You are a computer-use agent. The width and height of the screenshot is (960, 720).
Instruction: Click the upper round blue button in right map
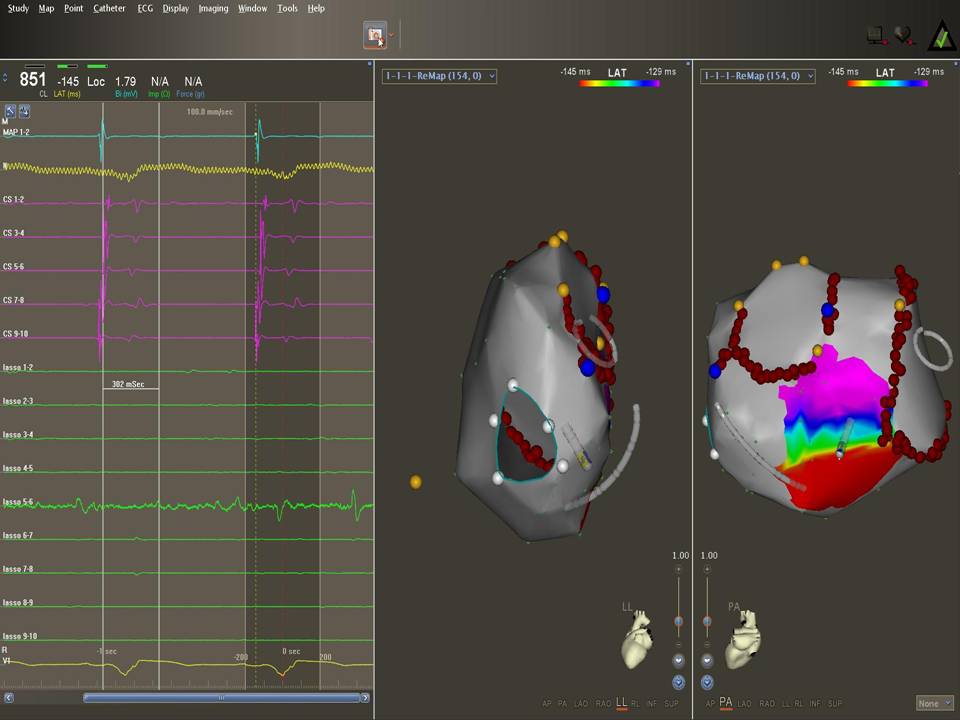(708, 660)
